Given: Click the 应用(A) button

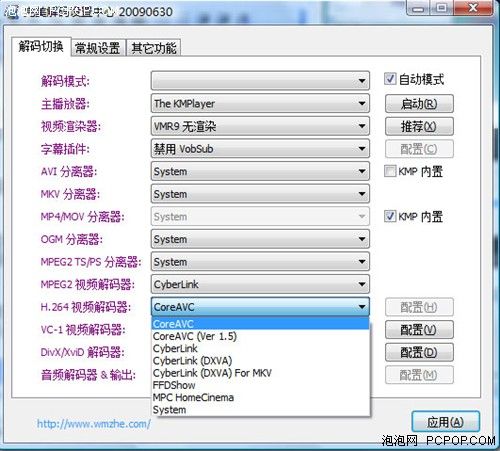Looking at the screenshot, I should click(446, 422).
